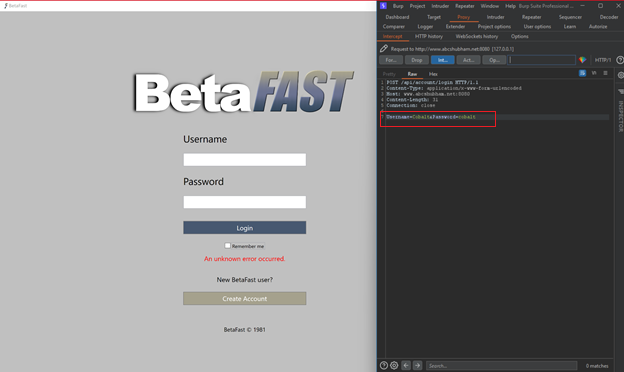This screenshot has width=624, height=372.
Task: Open the Intruder menu in menu bar
Action: 440,6
